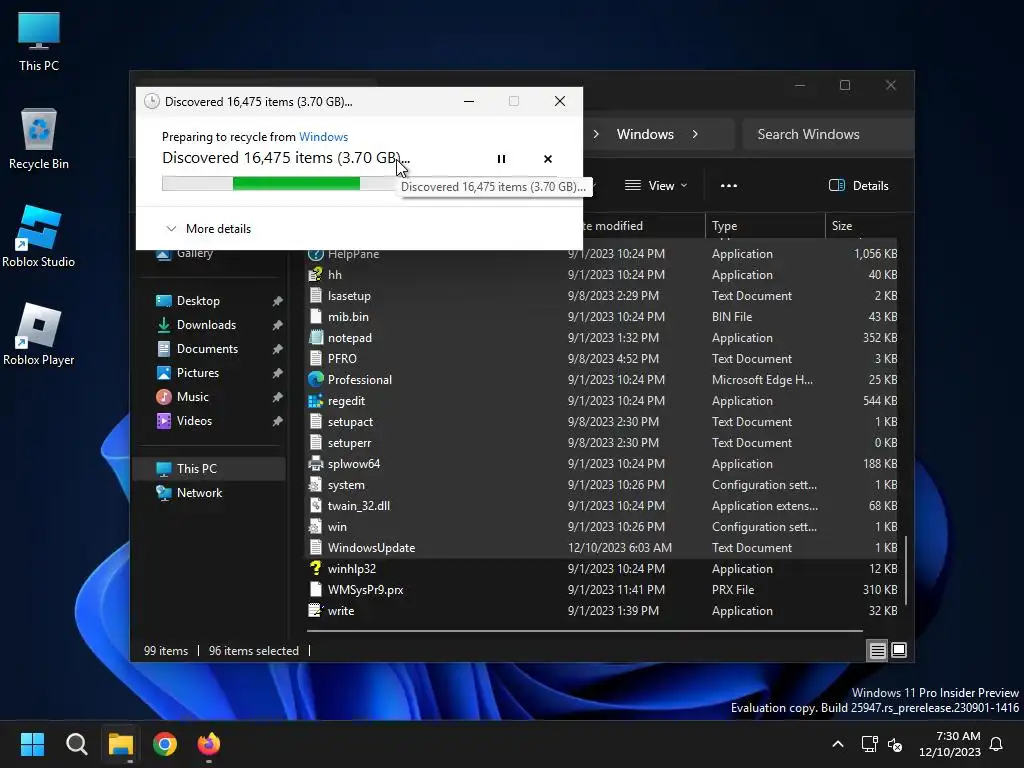This screenshot has width=1024, height=768.
Task: Unpin Desktop using its pin icon
Action: (x=278, y=301)
